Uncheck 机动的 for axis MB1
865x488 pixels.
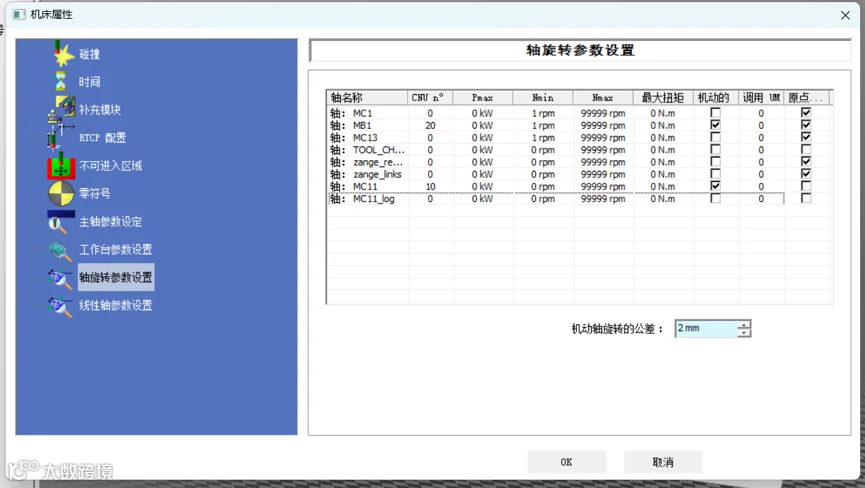[x=716, y=125]
